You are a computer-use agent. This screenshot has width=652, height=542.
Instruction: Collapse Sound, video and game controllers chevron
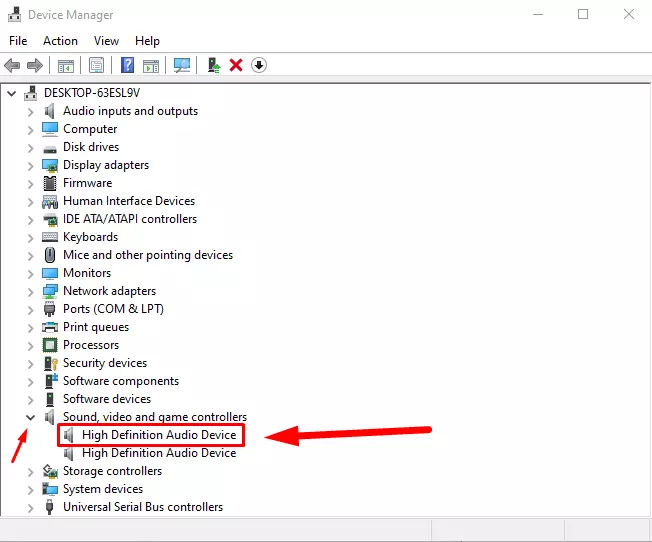[x=30, y=417]
